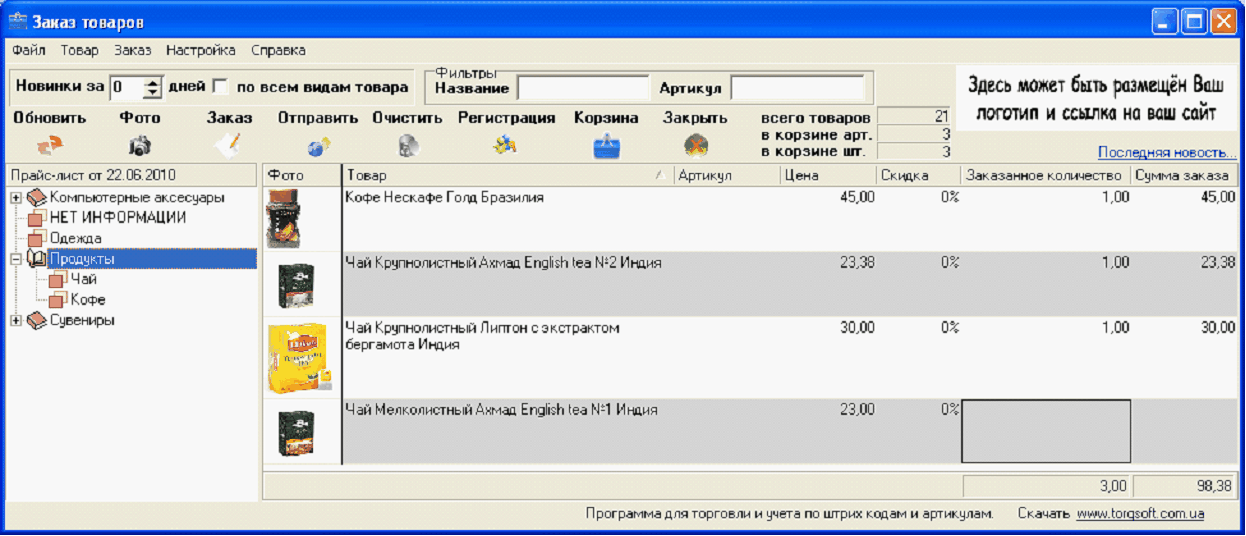
Task: Click the Заказ notepad icon
Action: click(228, 146)
